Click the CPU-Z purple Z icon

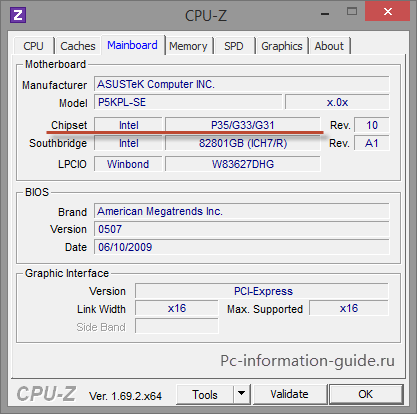(x=18, y=15)
